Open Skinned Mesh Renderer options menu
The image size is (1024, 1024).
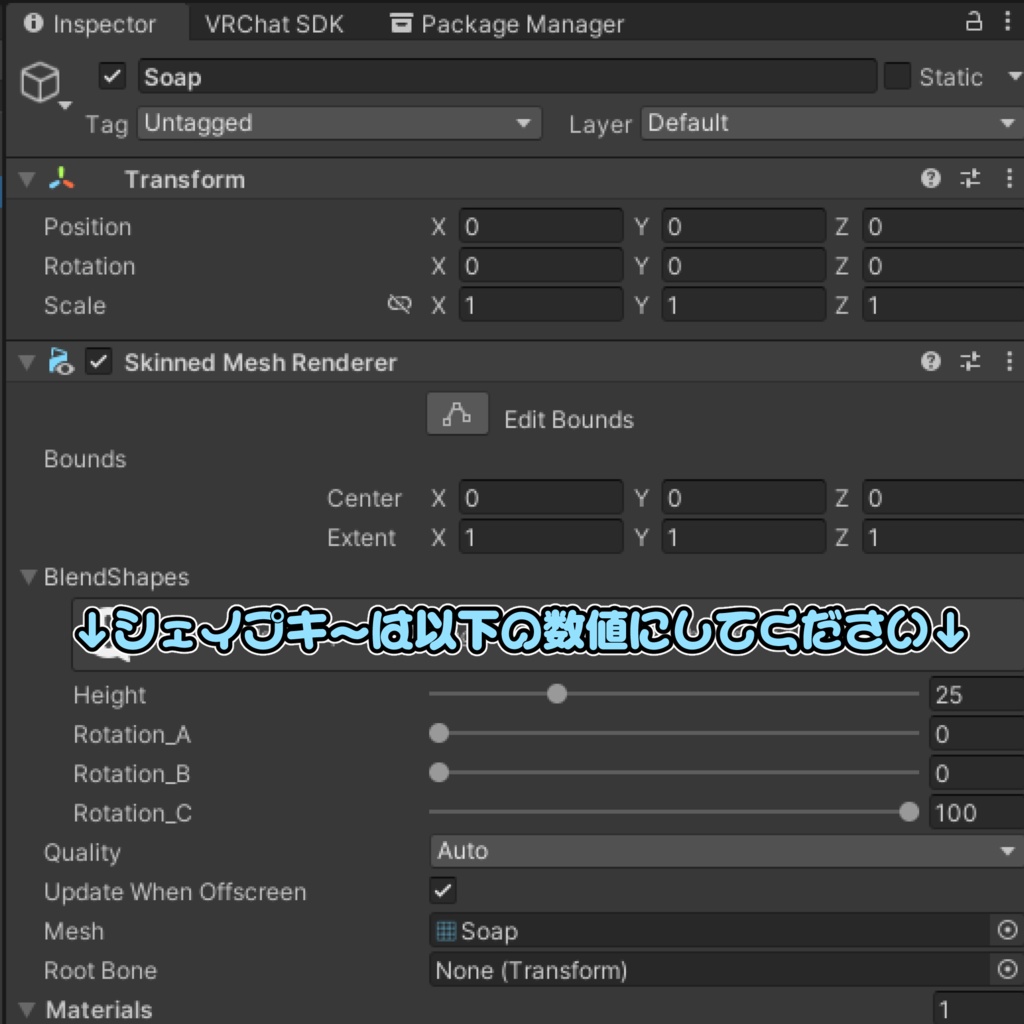click(1009, 360)
